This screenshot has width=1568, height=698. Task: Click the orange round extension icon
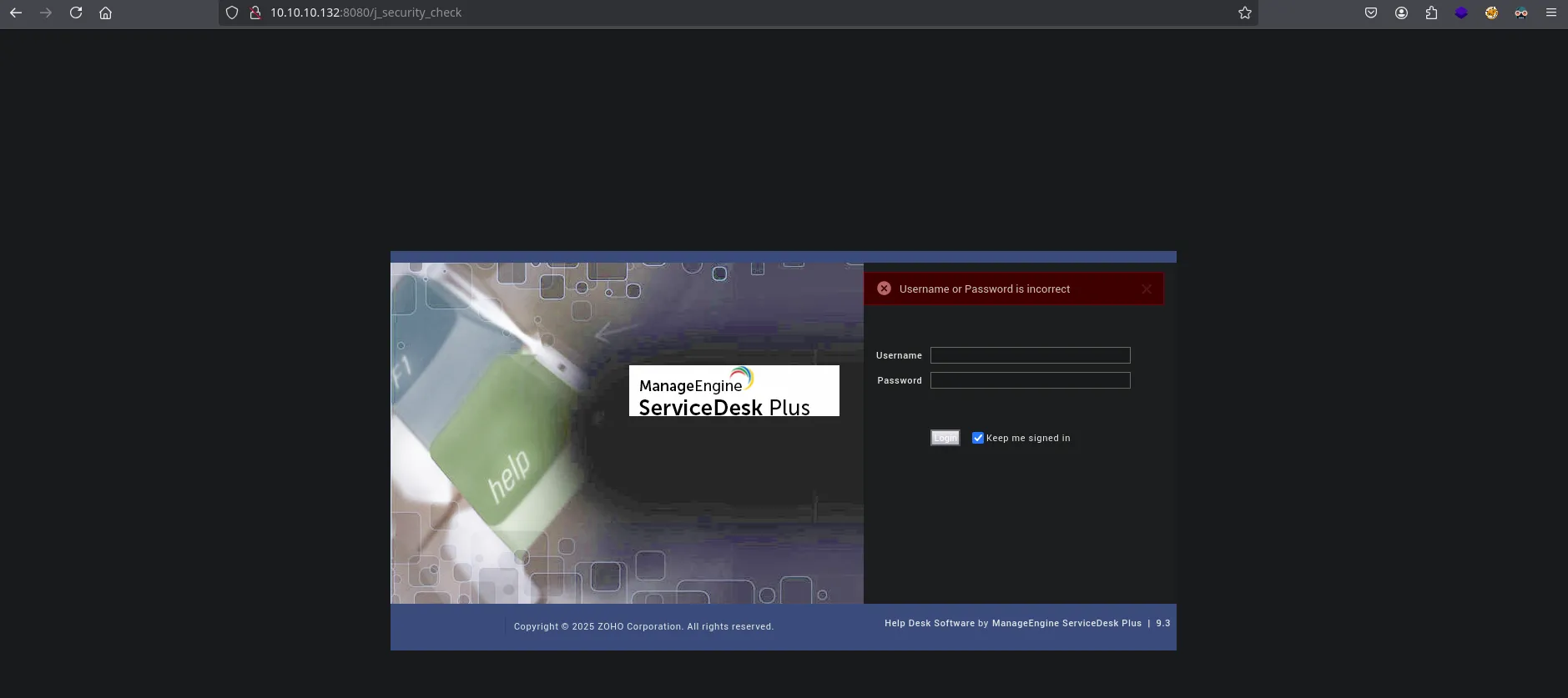(x=1491, y=13)
